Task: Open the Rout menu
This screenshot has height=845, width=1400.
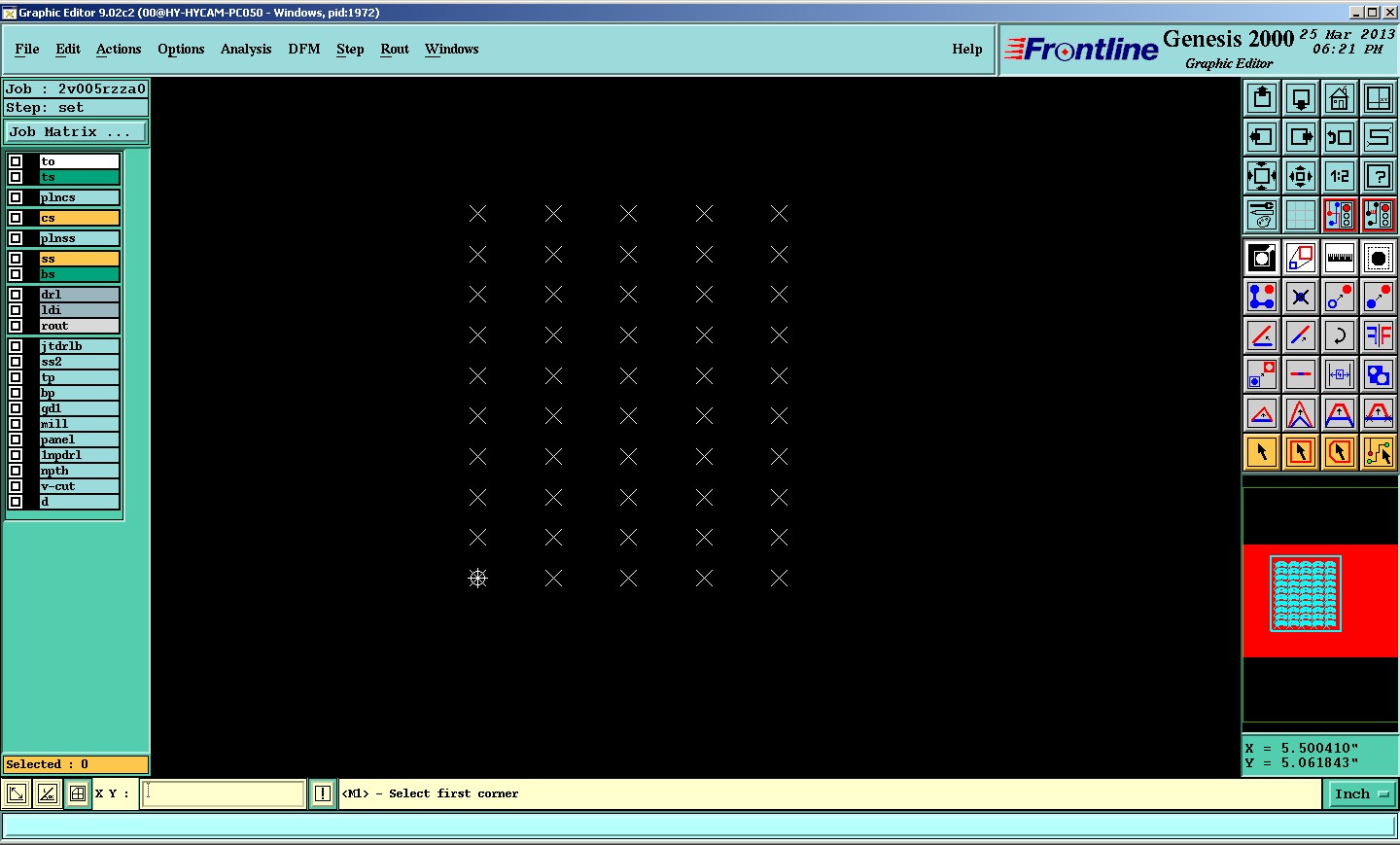Action: (x=395, y=49)
